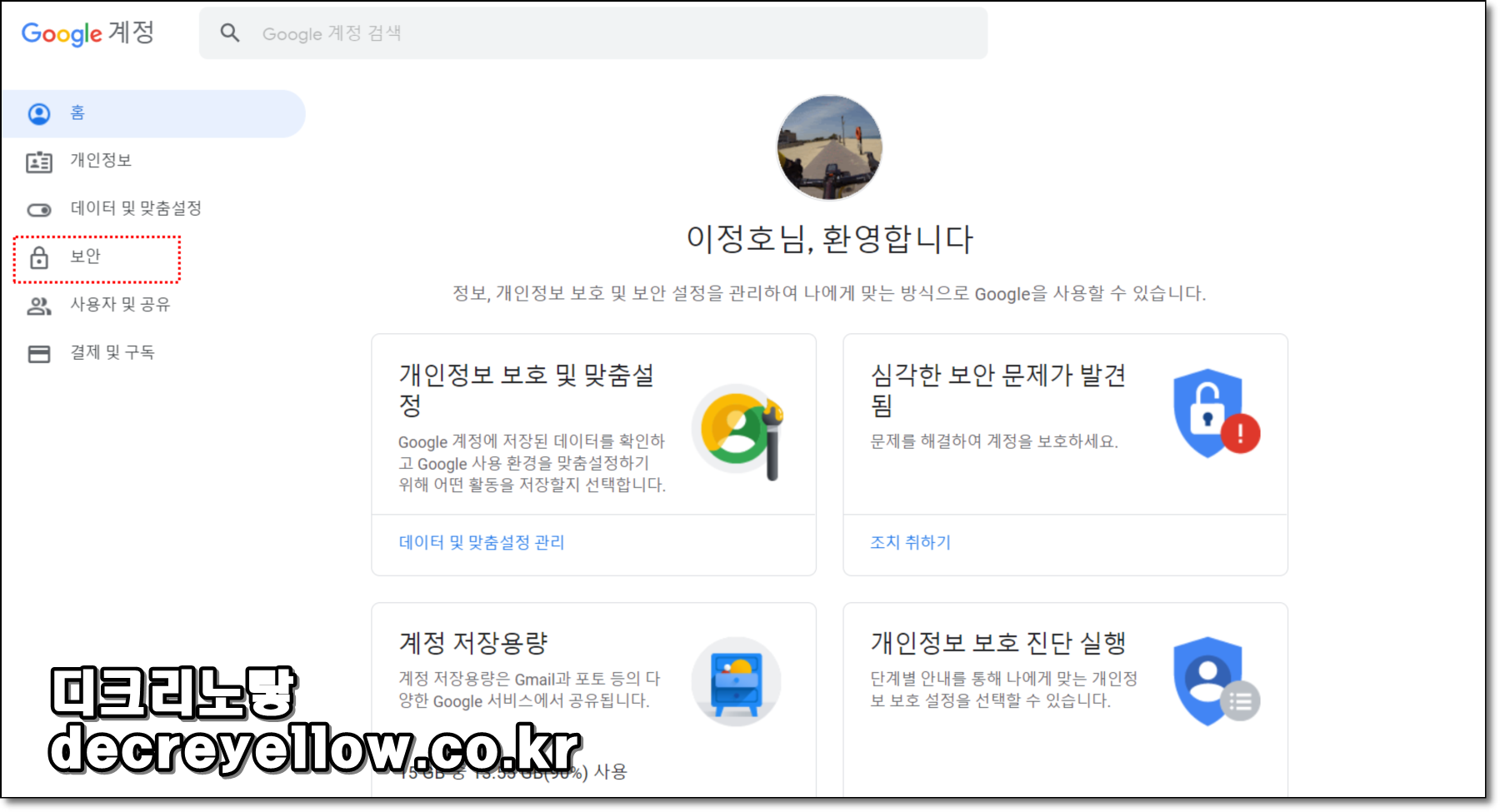Viewport: 1500px width, 812px height.
Task: Click the profile photo avatar
Action: click(x=829, y=147)
